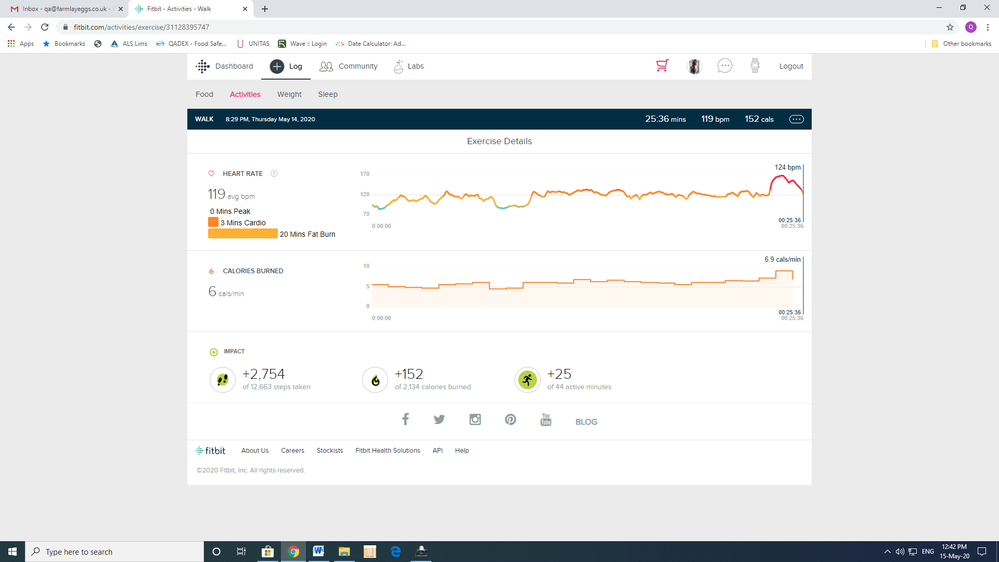
Task: Open the Chrome profile avatar
Action: tap(970, 27)
